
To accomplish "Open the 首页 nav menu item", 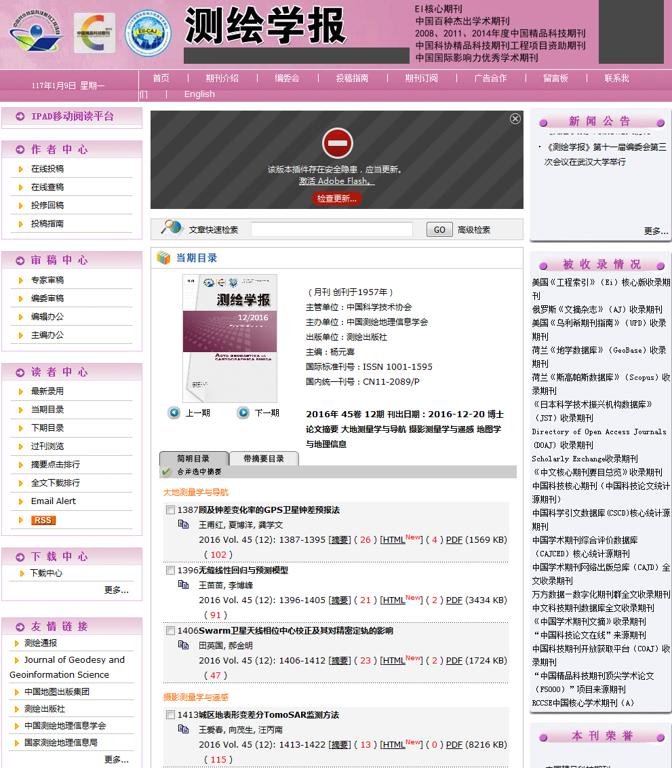I will [161, 78].
